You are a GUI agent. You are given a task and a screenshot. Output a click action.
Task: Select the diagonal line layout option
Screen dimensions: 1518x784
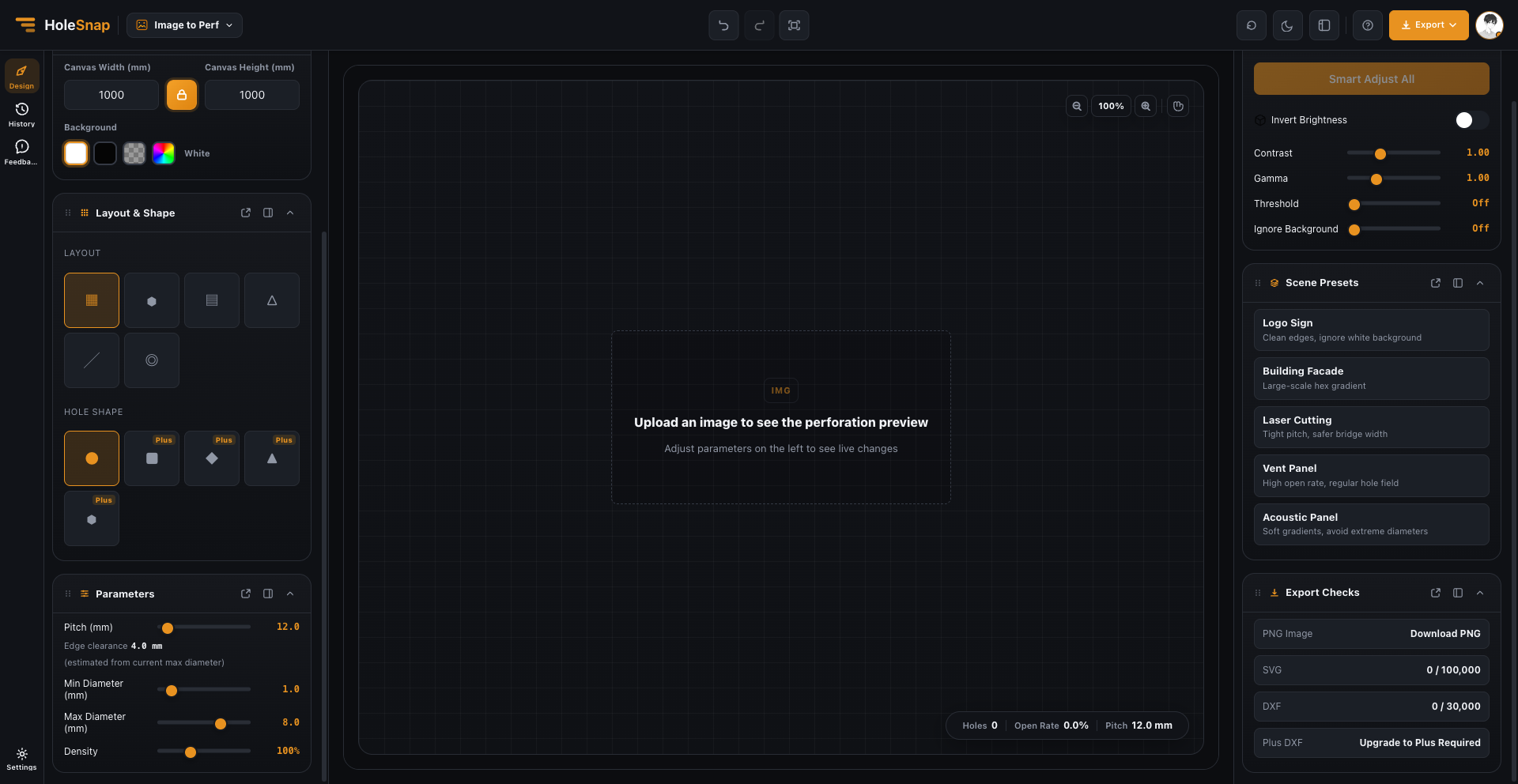(92, 360)
